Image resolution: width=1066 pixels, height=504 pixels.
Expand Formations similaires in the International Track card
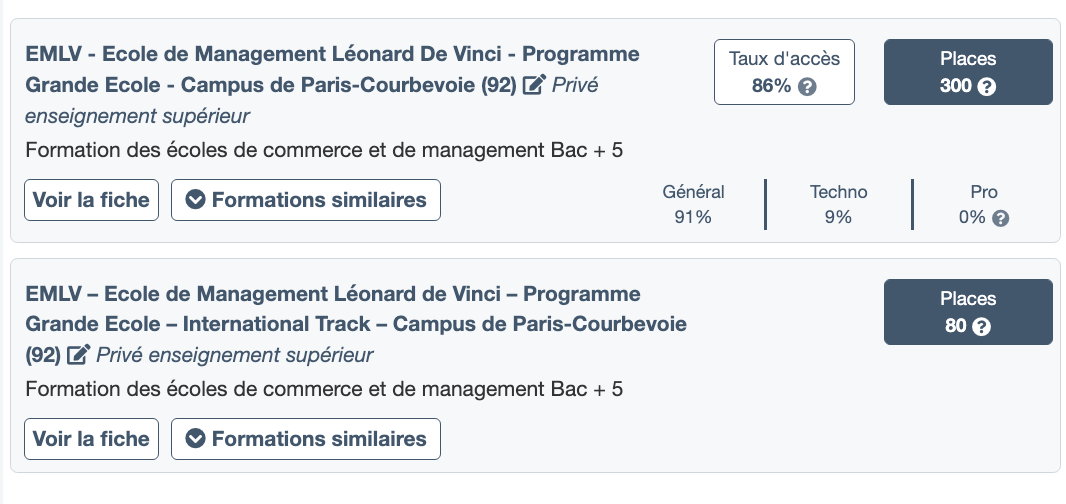[306, 438]
